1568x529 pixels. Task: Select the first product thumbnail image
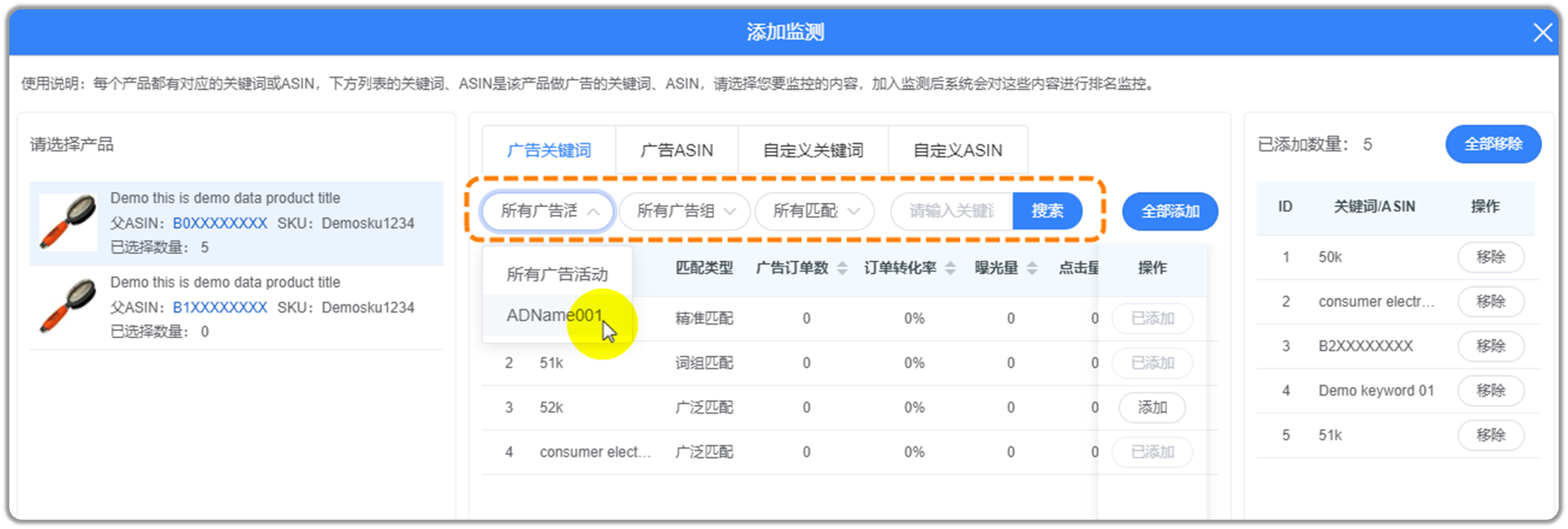tap(68, 222)
